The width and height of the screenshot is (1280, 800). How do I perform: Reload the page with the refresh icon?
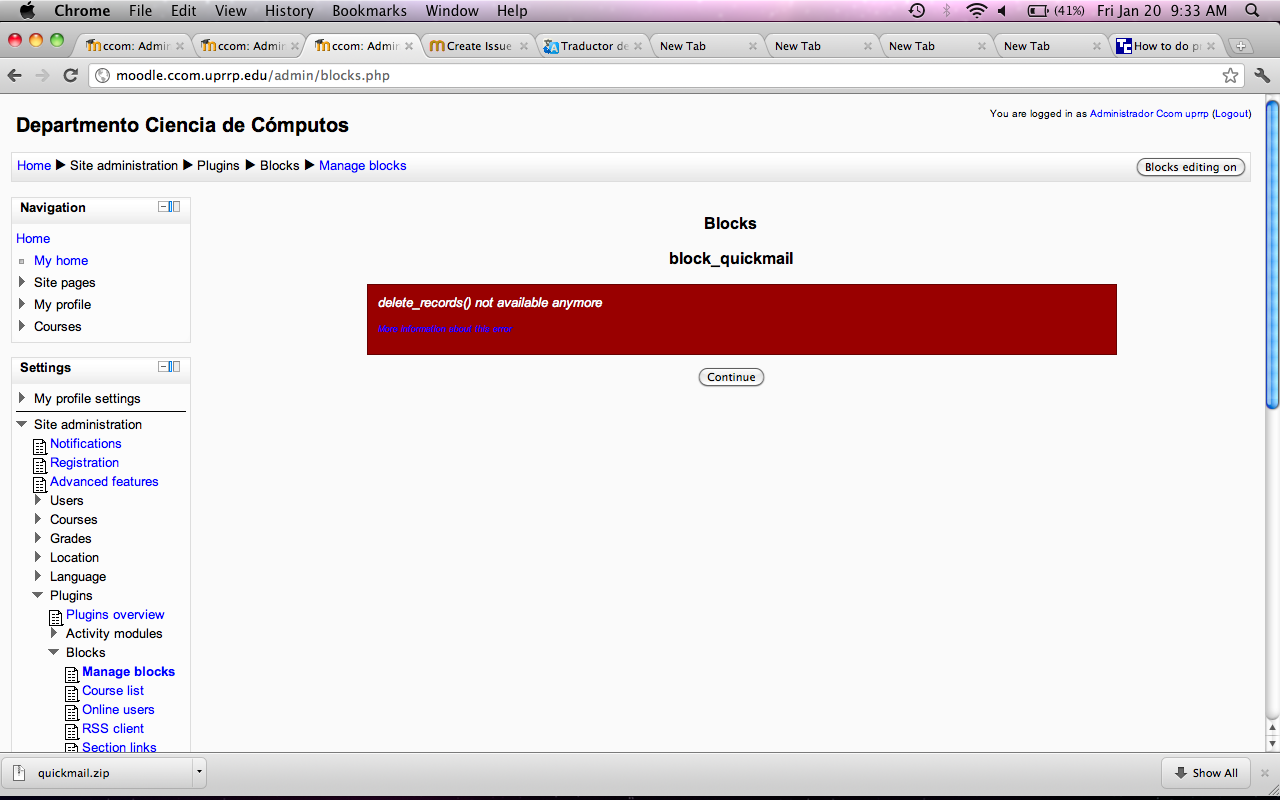(x=70, y=75)
